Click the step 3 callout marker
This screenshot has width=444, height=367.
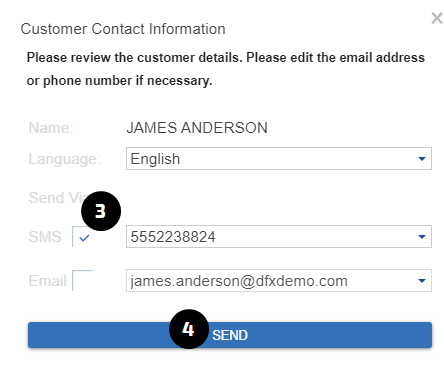(x=101, y=211)
